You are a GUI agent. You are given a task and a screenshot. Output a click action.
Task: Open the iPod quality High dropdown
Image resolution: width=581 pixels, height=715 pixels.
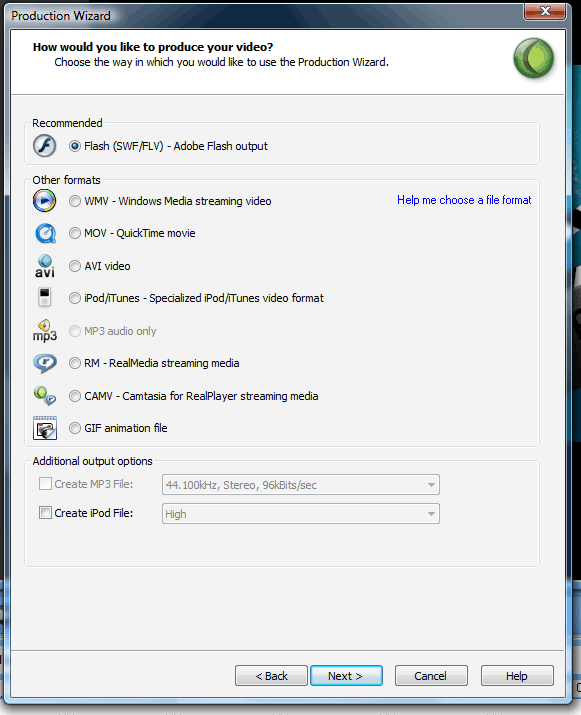click(301, 514)
